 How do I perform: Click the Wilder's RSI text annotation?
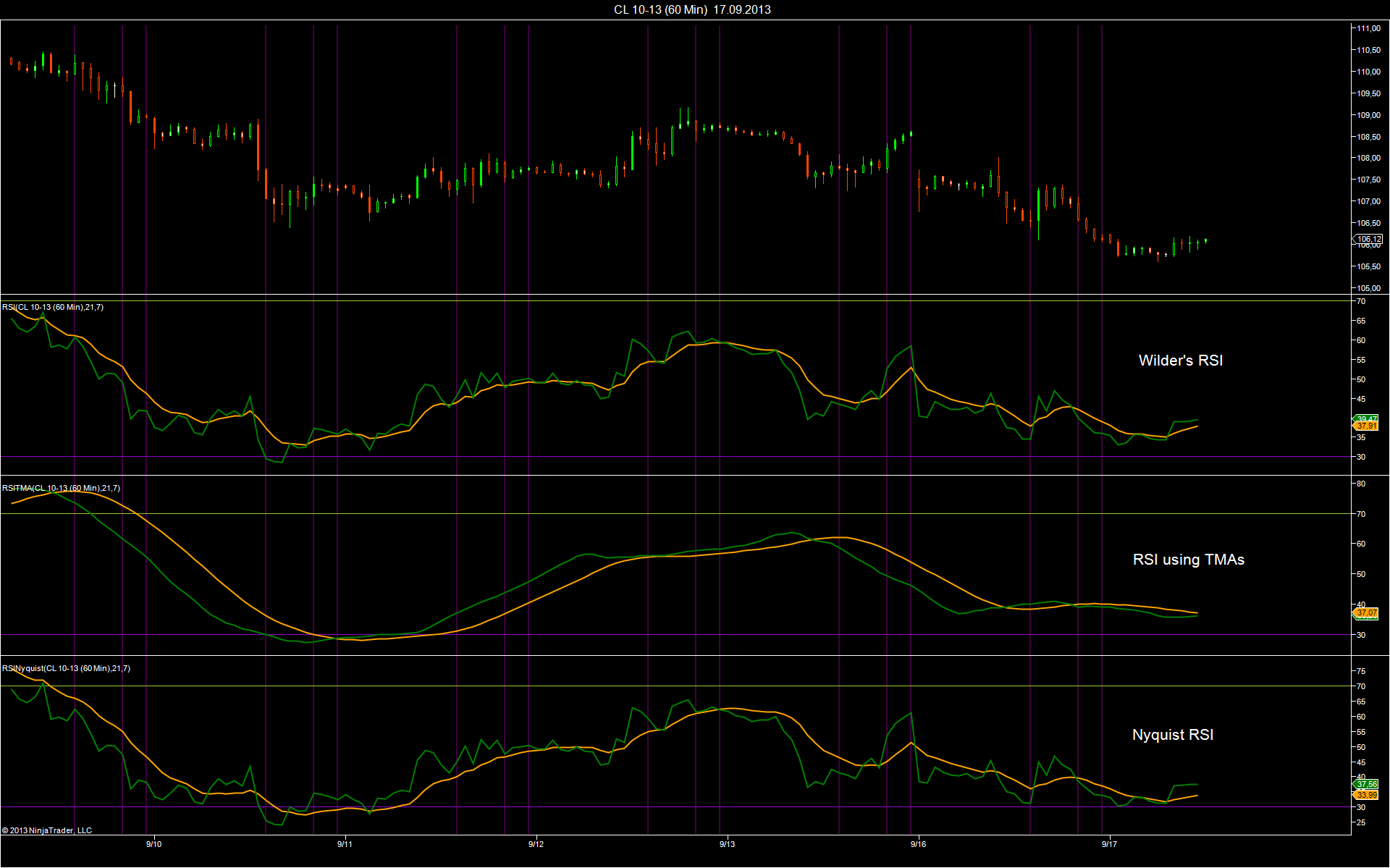[1180, 361]
